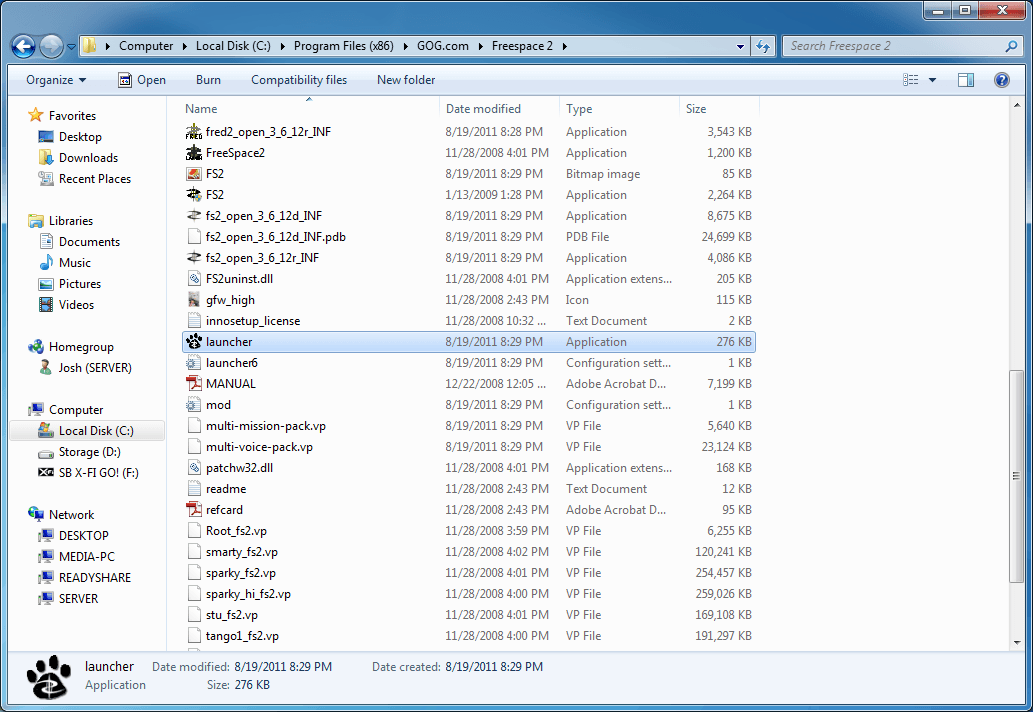Screen dimensions: 1033x712
Task: Select the FS2 application dated 1/13/2009
Action: [x=468, y=195]
